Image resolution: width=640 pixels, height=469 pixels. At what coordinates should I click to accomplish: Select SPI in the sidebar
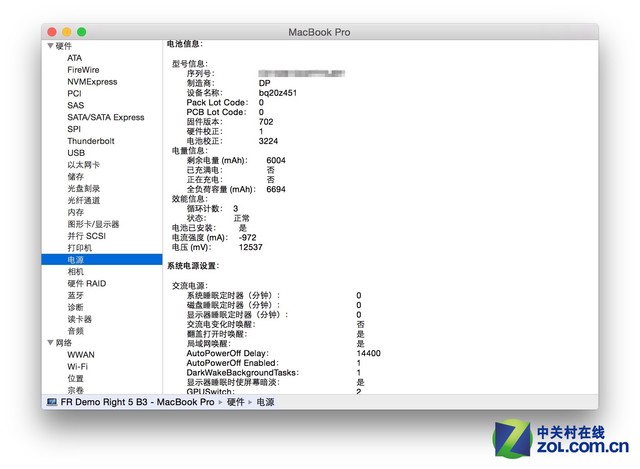point(74,129)
